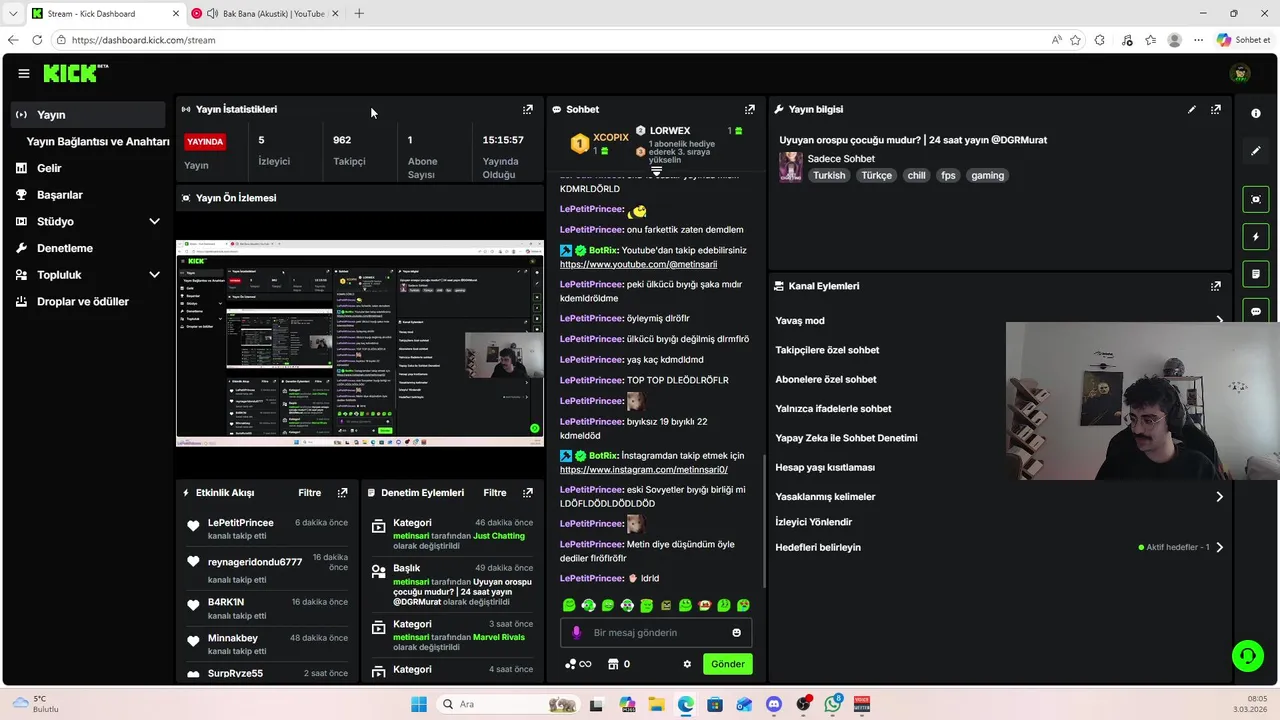Open Yayın Bağlantısı ve Anahtarı
The image size is (1280, 720).
click(x=98, y=142)
